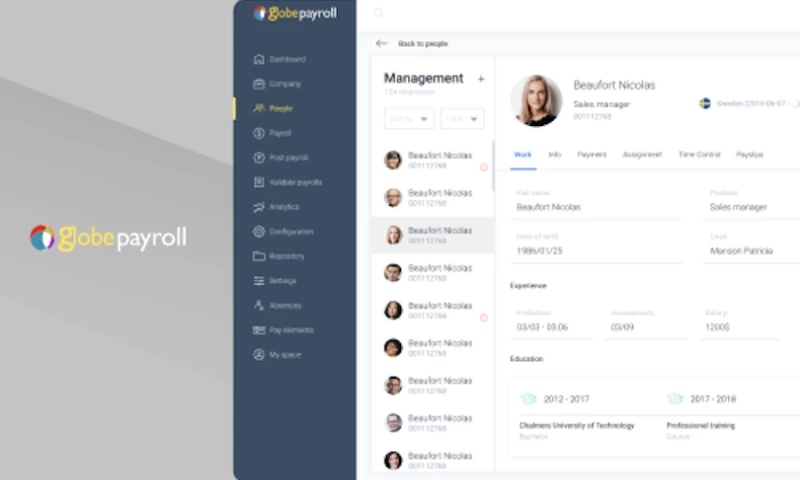
Task: Open the Dashboard icon in sidebar
Action: pos(259,59)
